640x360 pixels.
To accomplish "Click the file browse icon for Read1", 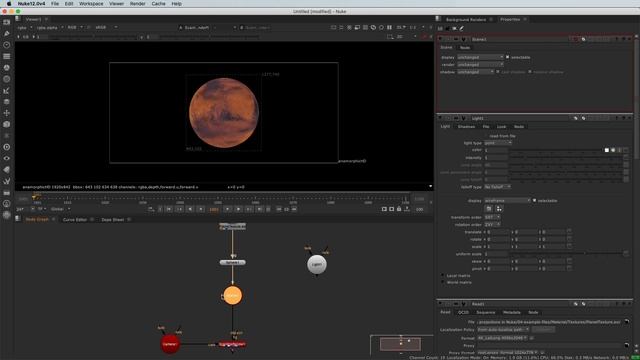I will pyautogui.click(x=627, y=322).
